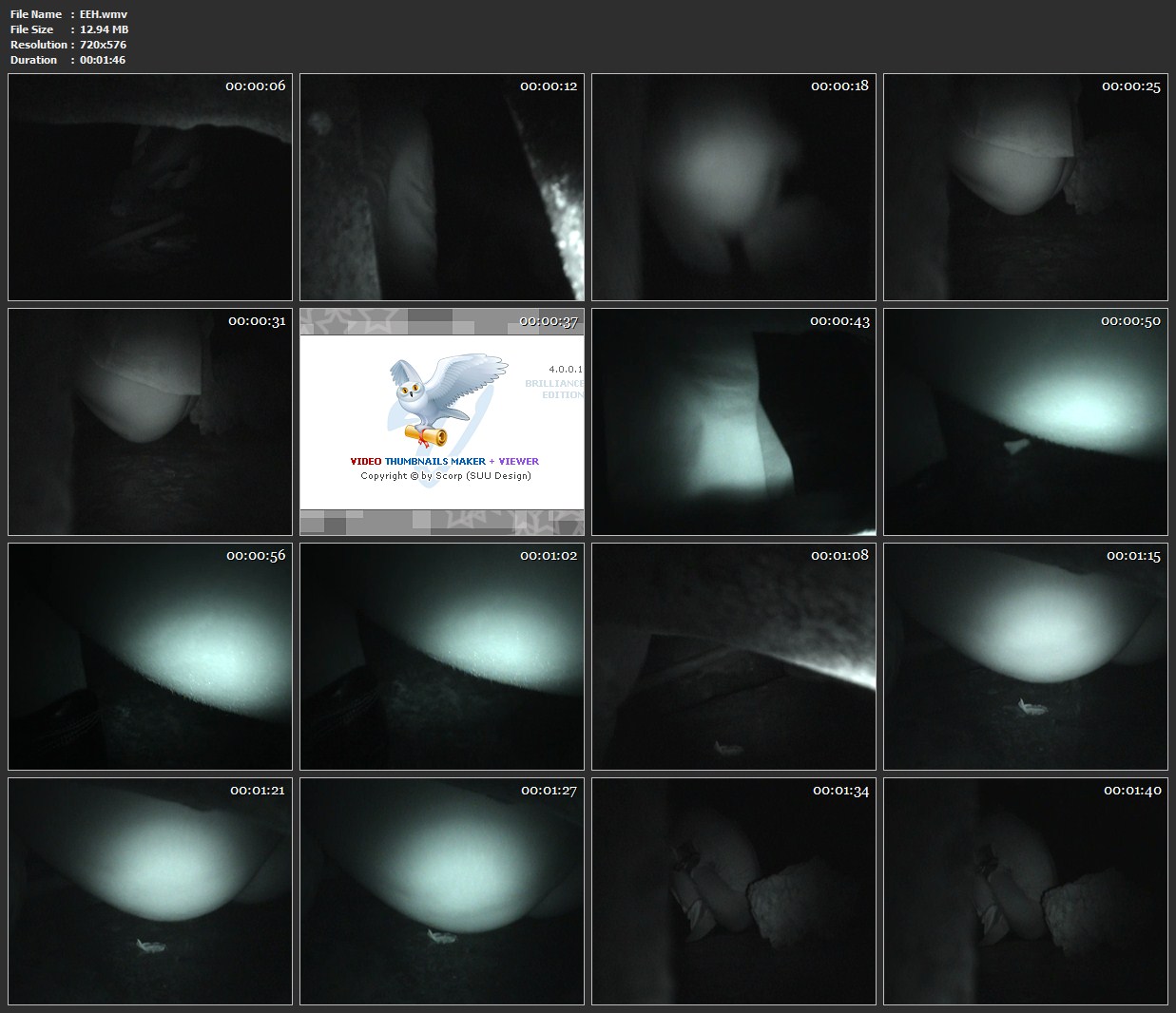Select the frame timestamped 00:00:12
This screenshot has width=1176, height=1013.
442,187
